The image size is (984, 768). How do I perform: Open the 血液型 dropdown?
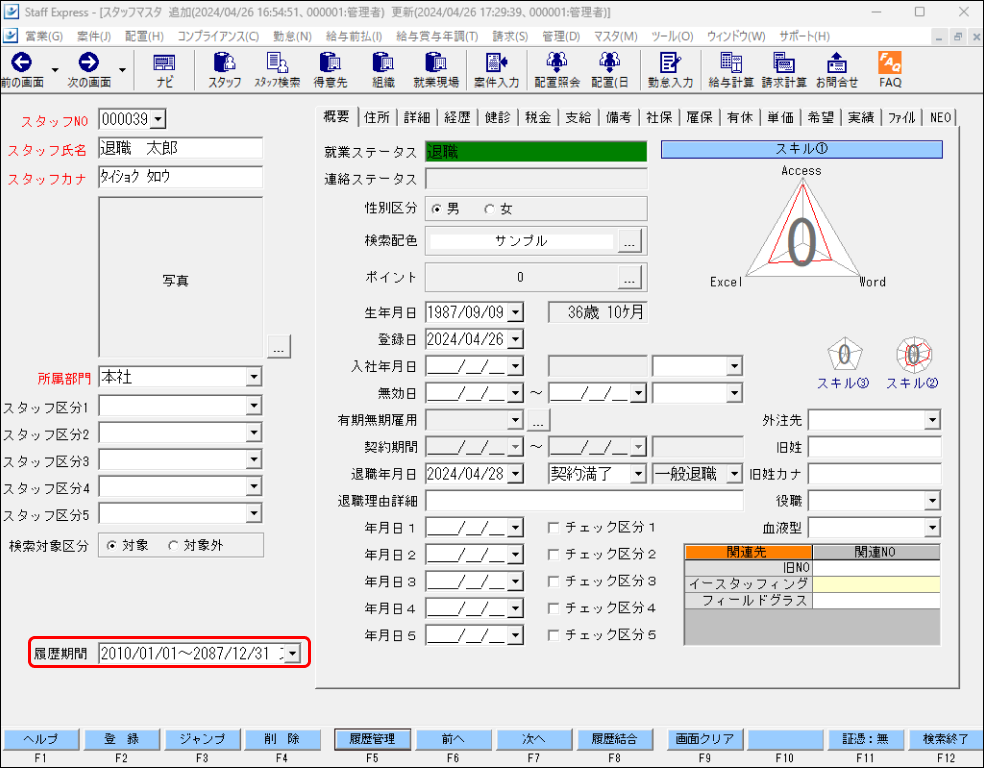coord(932,528)
